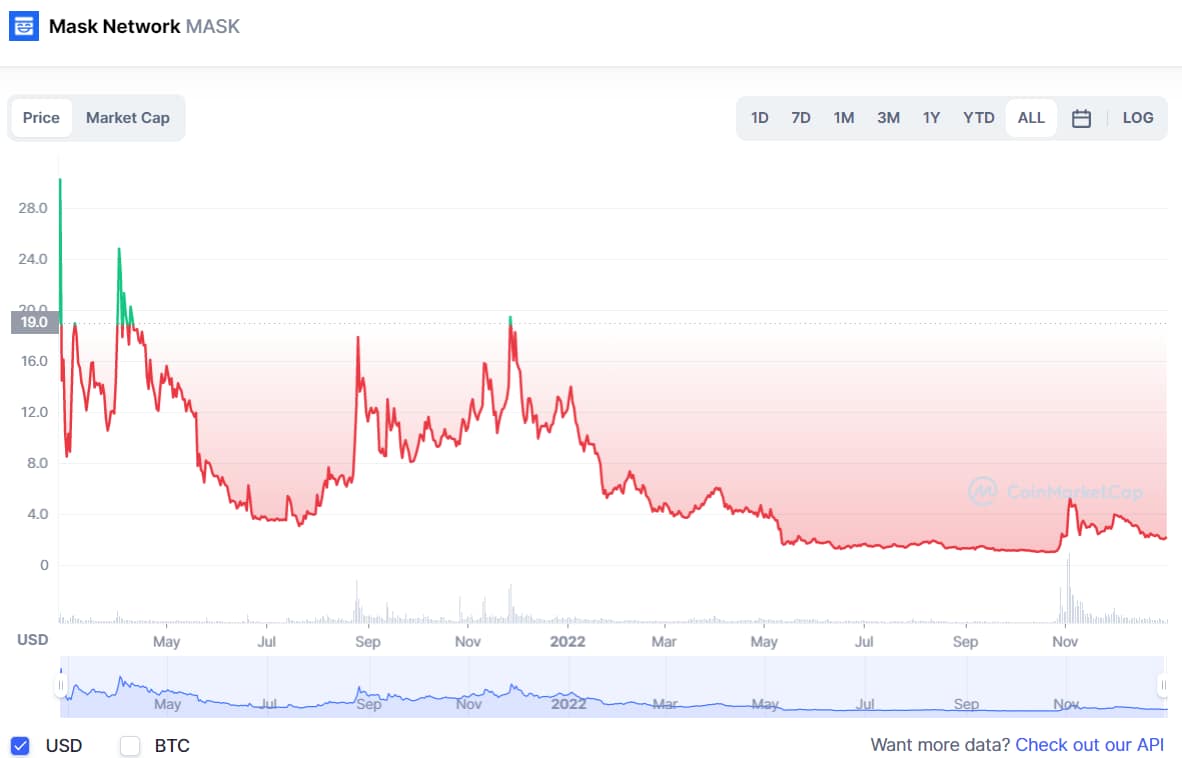Toggle LOG scale on the chart
1182x758 pixels.
click(x=1138, y=118)
